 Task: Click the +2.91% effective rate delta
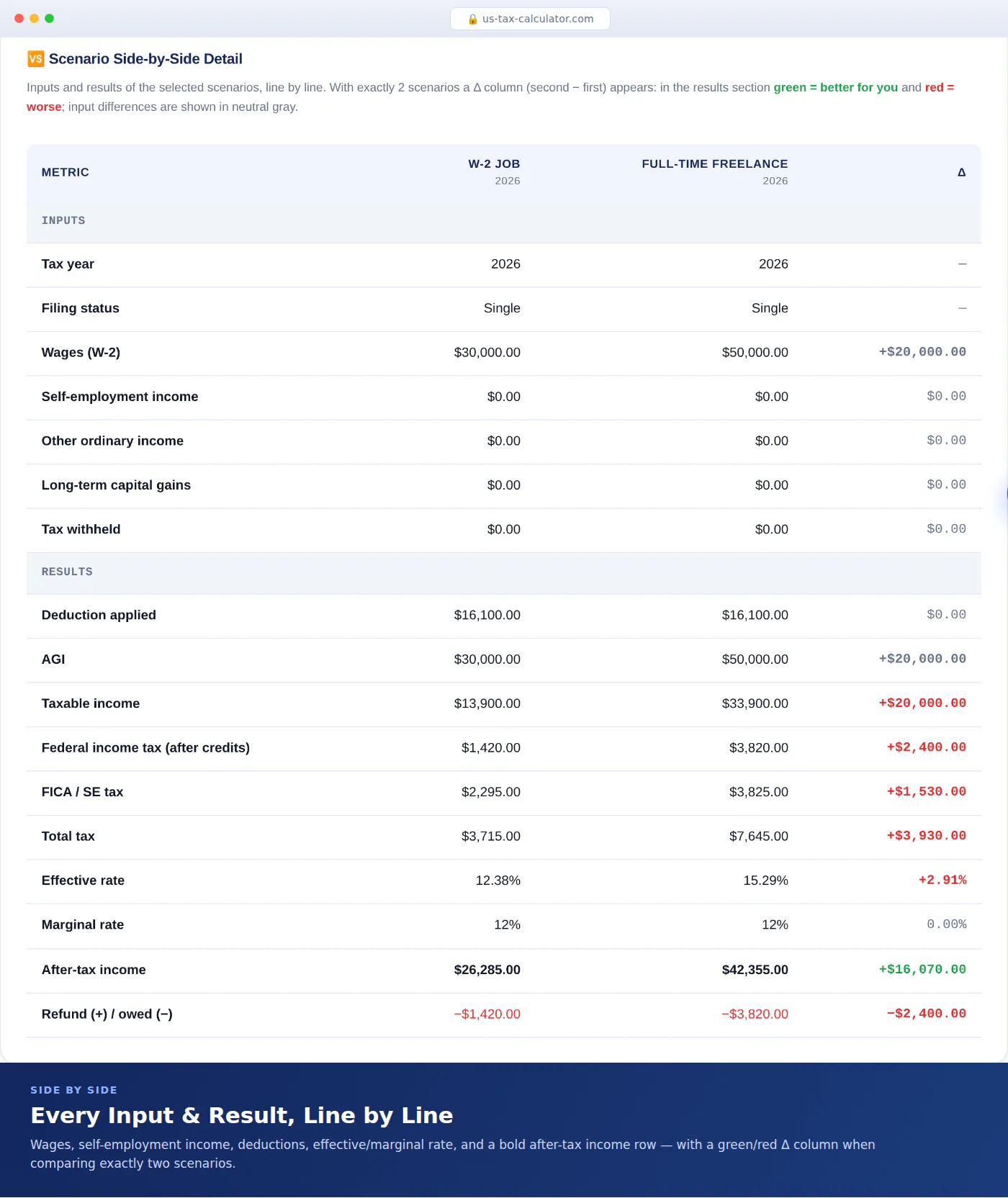pyautogui.click(x=942, y=880)
